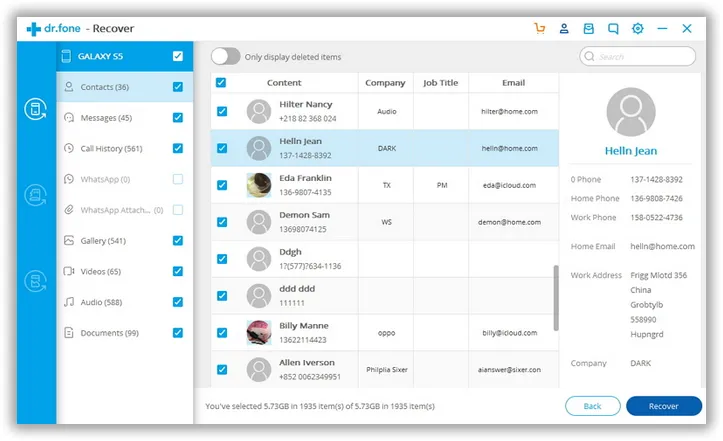
Task: Uncheck the Messages (45) checkbox
Action: coord(178,118)
